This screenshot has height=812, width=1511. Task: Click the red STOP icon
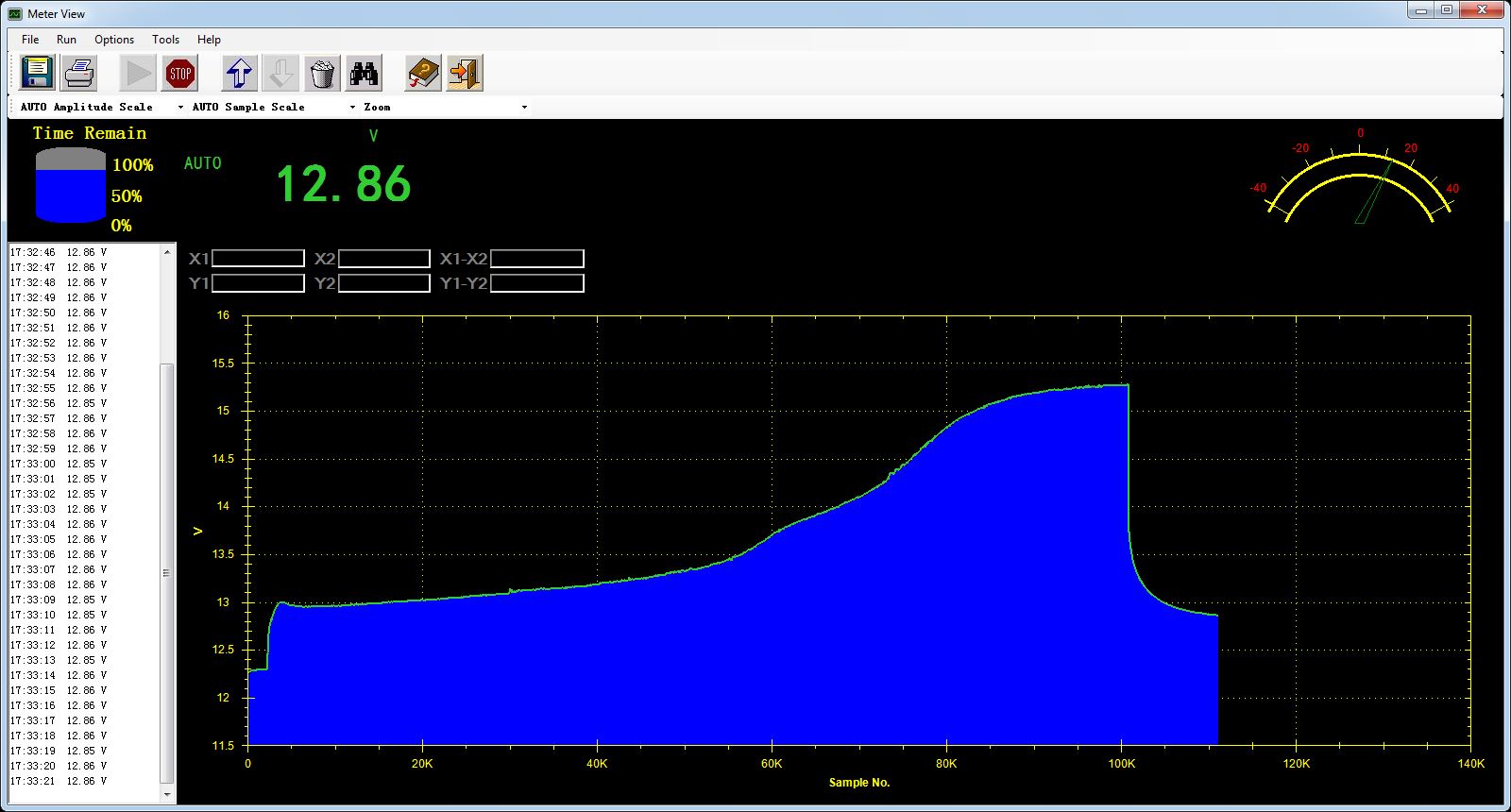coord(179,73)
